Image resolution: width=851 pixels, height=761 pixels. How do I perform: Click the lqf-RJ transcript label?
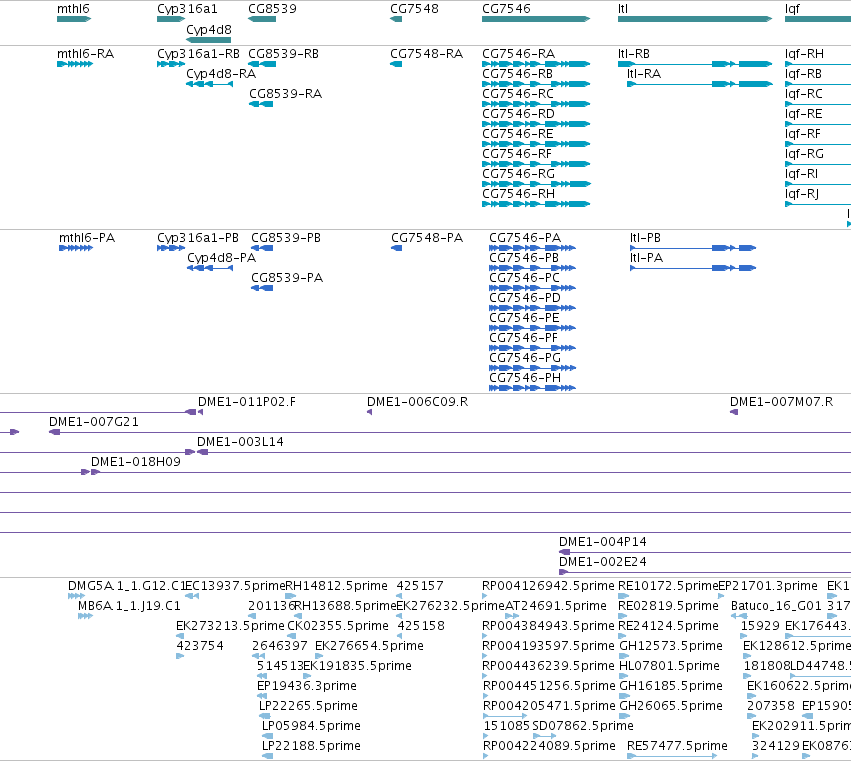[802, 194]
